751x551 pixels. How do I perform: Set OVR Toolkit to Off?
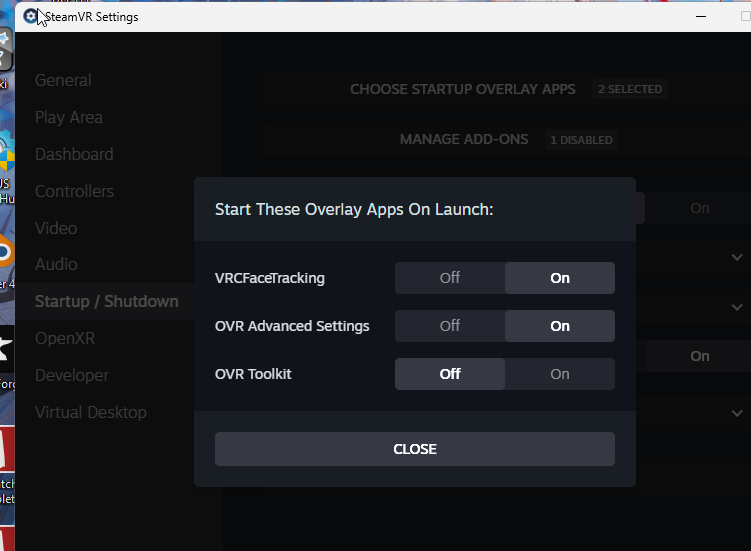pos(450,374)
